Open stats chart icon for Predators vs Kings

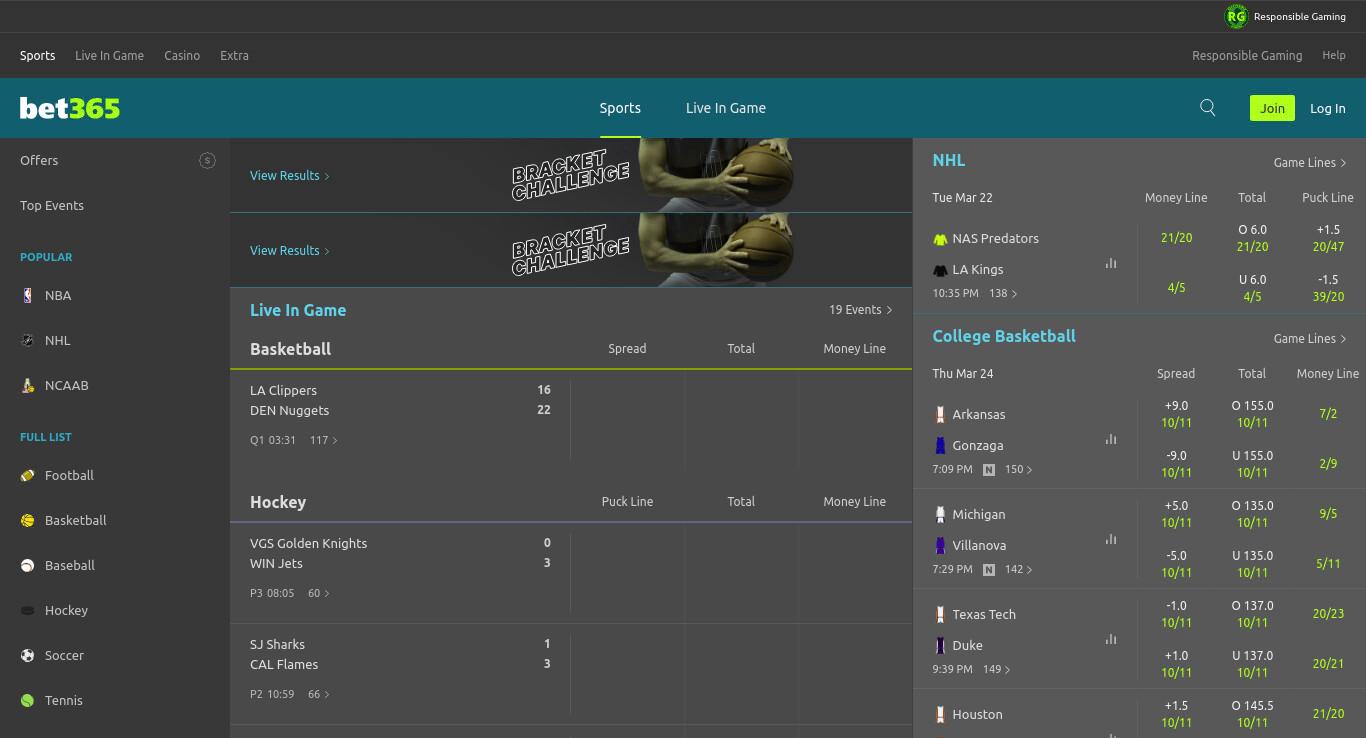(x=1111, y=263)
